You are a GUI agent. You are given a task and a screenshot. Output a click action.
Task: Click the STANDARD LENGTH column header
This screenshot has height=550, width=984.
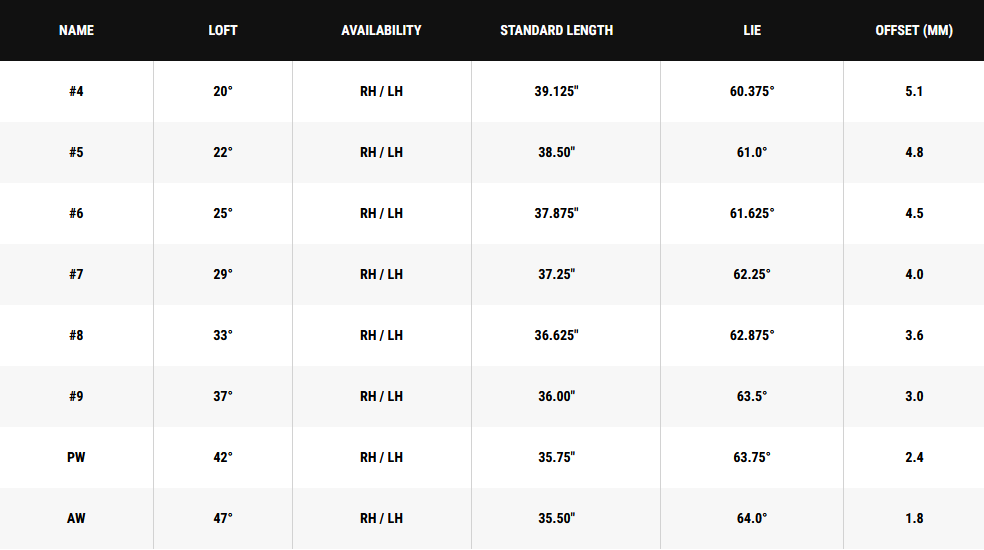click(x=556, y=30)
